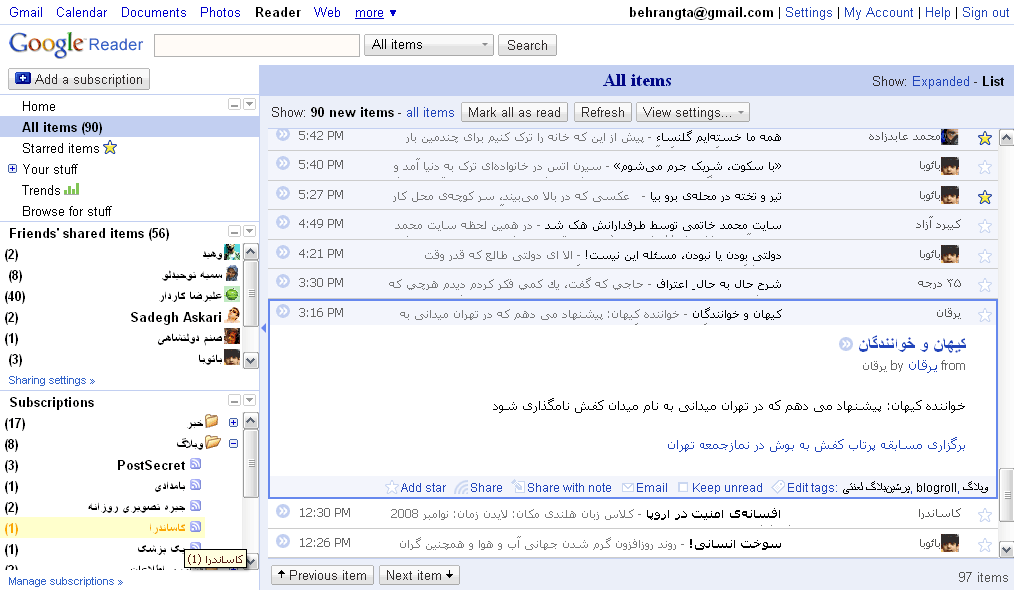Open the Sharing settings link

pyautogui.click(x=48, y=380)
